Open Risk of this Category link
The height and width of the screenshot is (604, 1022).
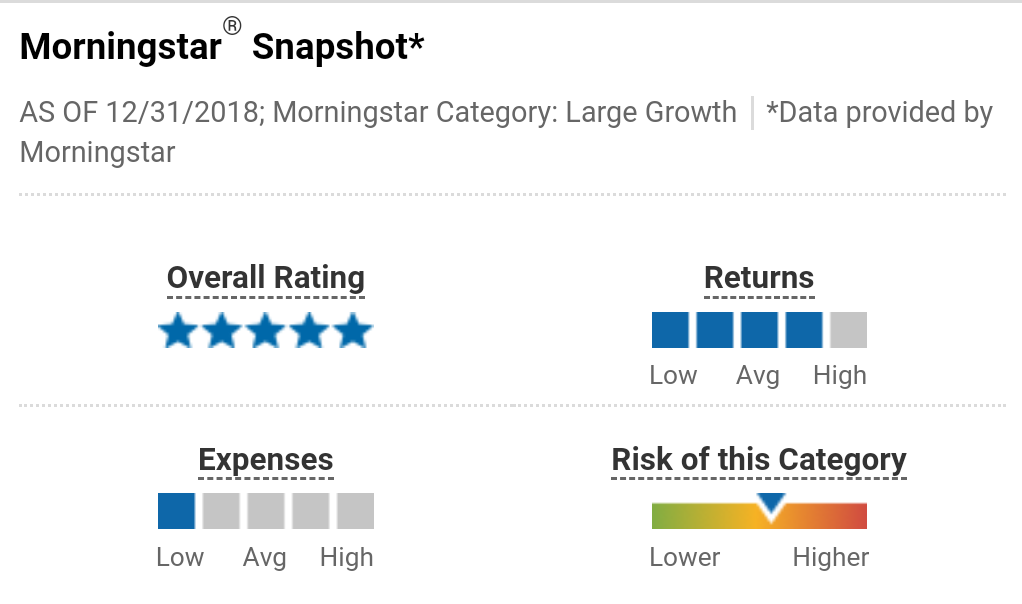point(759,460)
